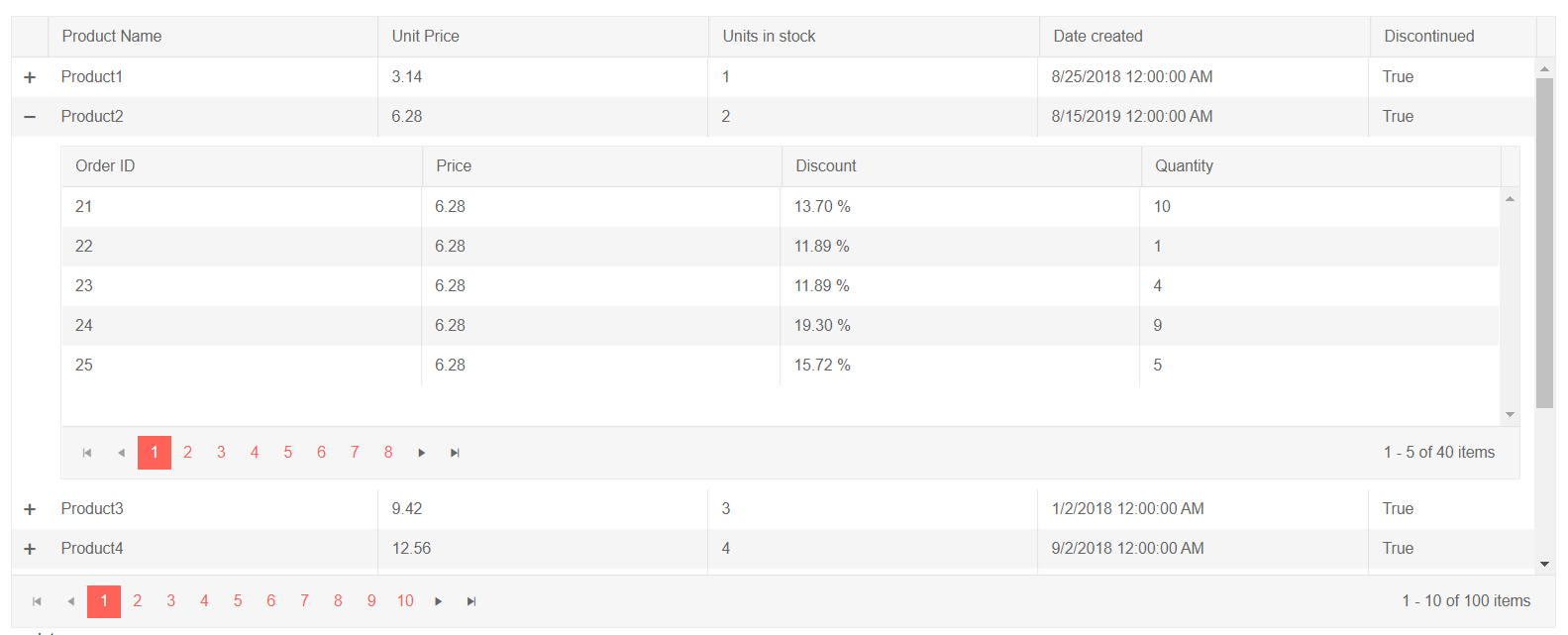This screenshot has height=635, width=1568.
Task: Go to first page in nested order pager
Action: click(x=87, y=453)
